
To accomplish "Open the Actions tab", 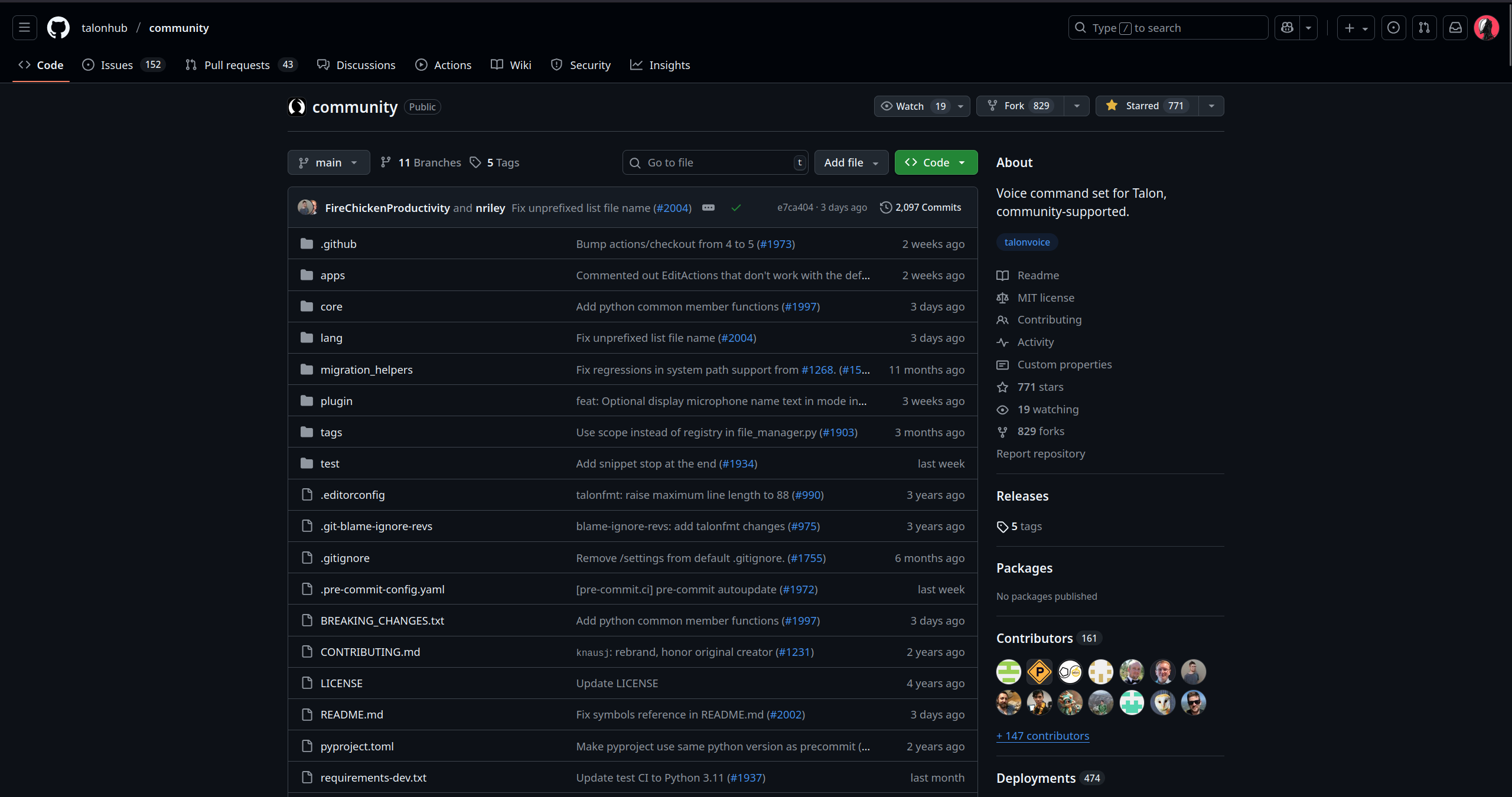I will click(443, 65).
